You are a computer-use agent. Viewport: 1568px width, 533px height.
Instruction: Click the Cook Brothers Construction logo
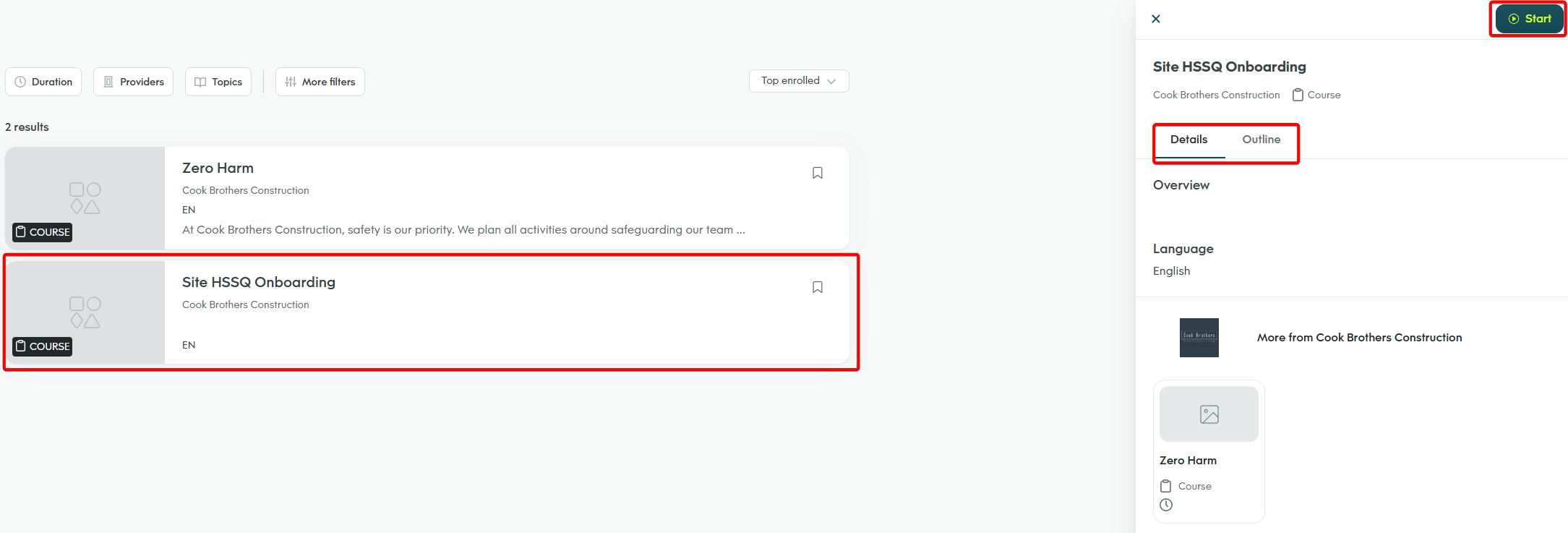(x=1199, y=338)
